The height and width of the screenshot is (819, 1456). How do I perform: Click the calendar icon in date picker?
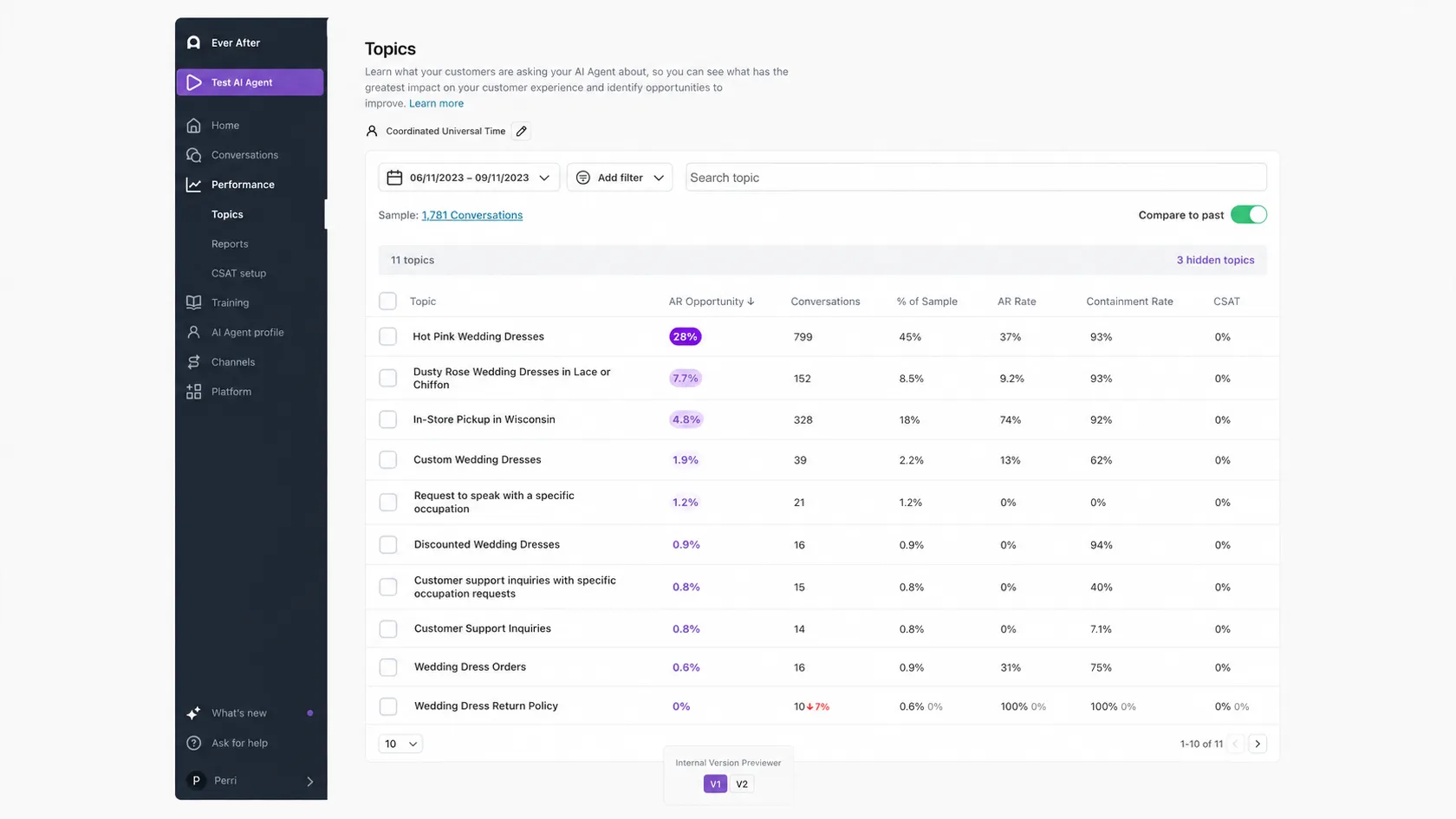[x=394, y=178]
